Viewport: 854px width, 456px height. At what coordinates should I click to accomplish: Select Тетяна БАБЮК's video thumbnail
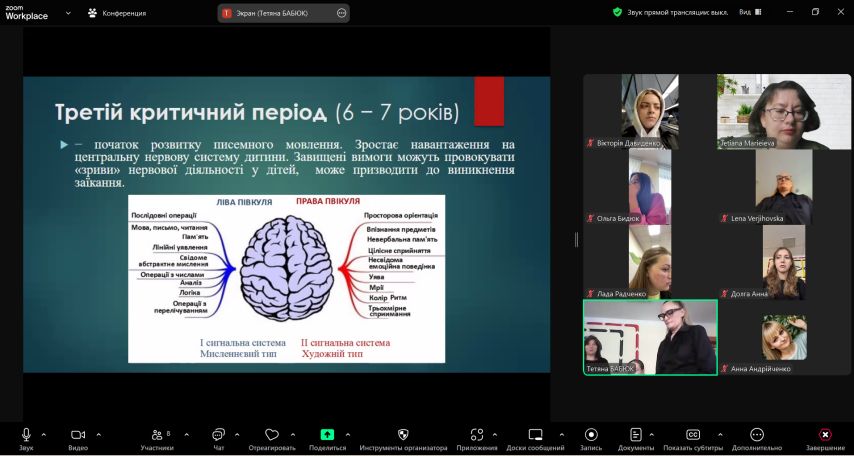click(650, 338)
